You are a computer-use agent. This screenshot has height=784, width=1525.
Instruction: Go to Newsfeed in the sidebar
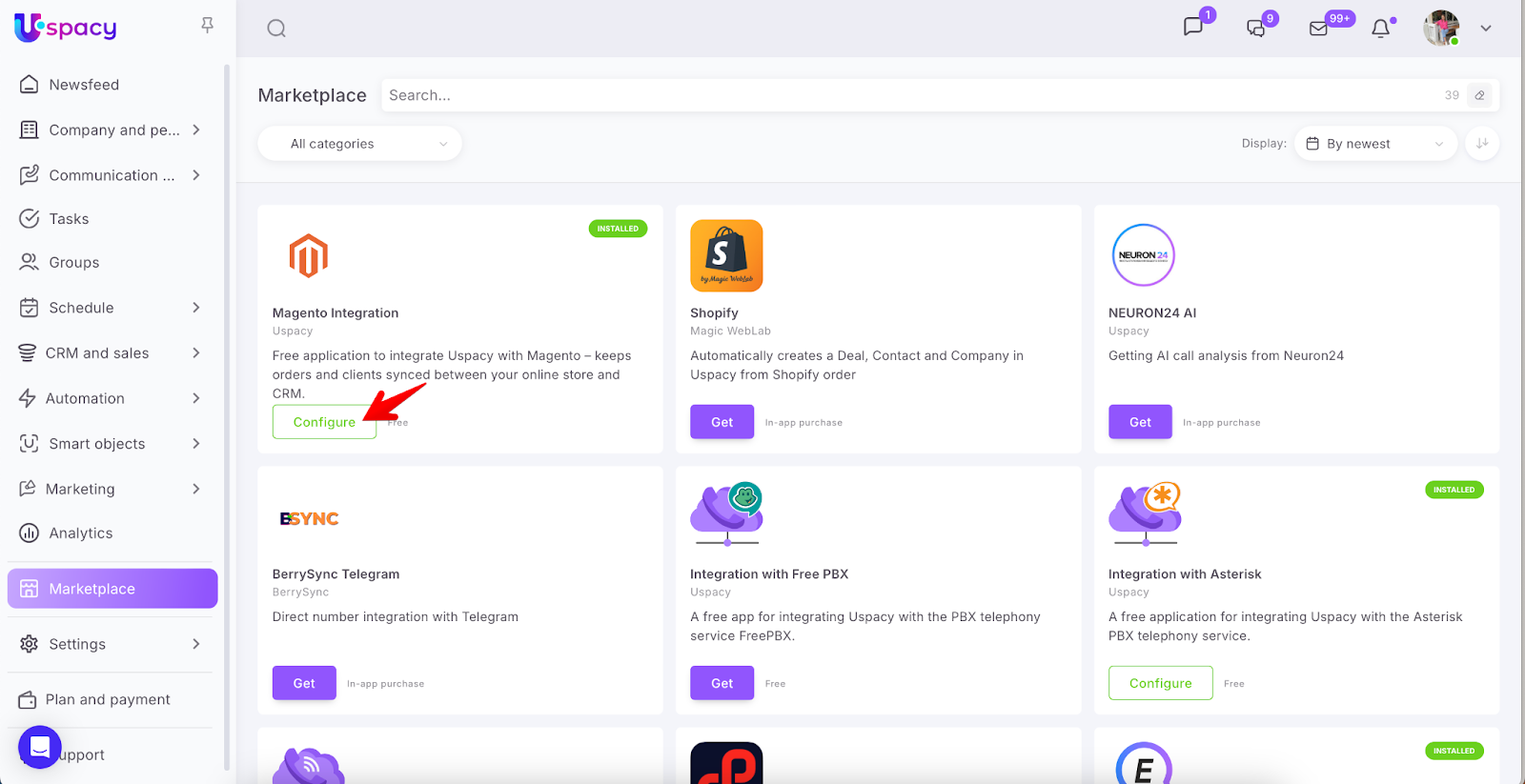[x=84, y=85]
